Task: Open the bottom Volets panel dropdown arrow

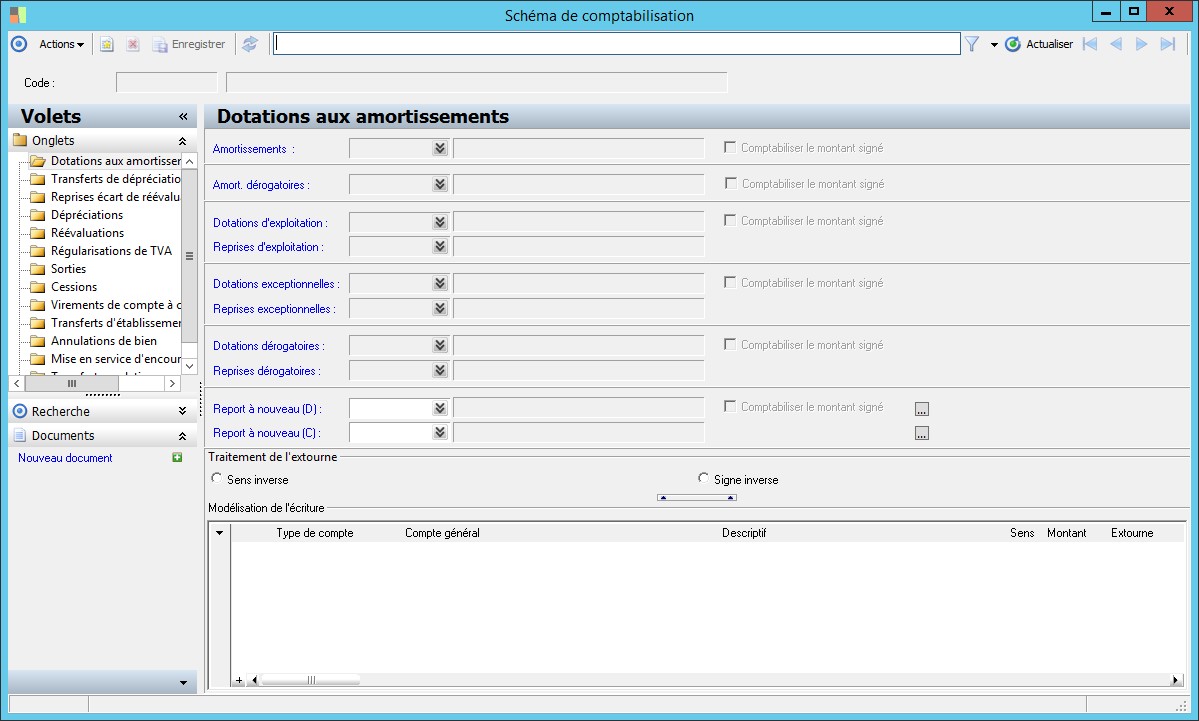Action: (x=184, y=683)
